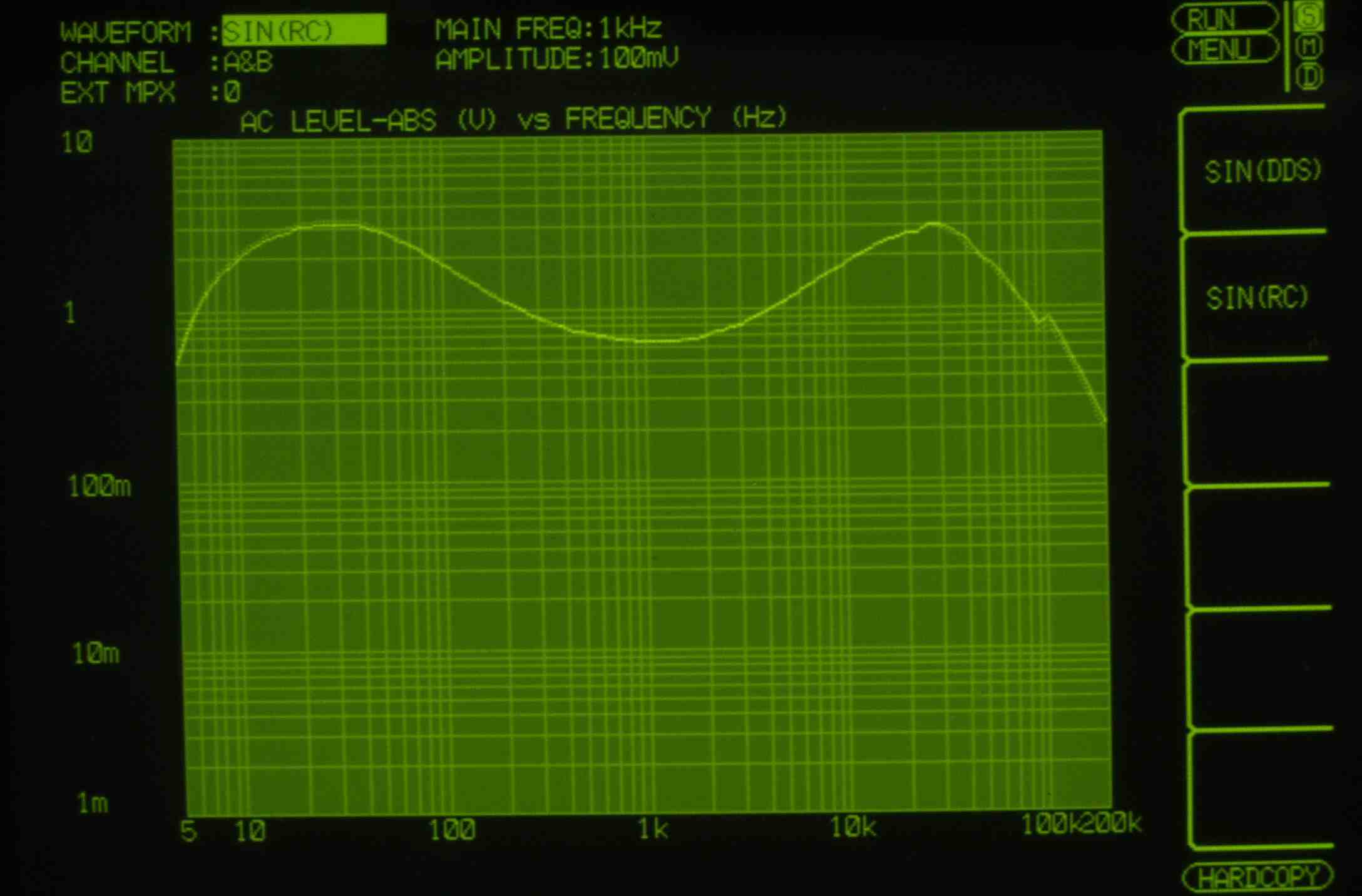Click the 10k frequency axis label
The width and height of the screenshot is (1362, 896).
(x=853, y=827)
